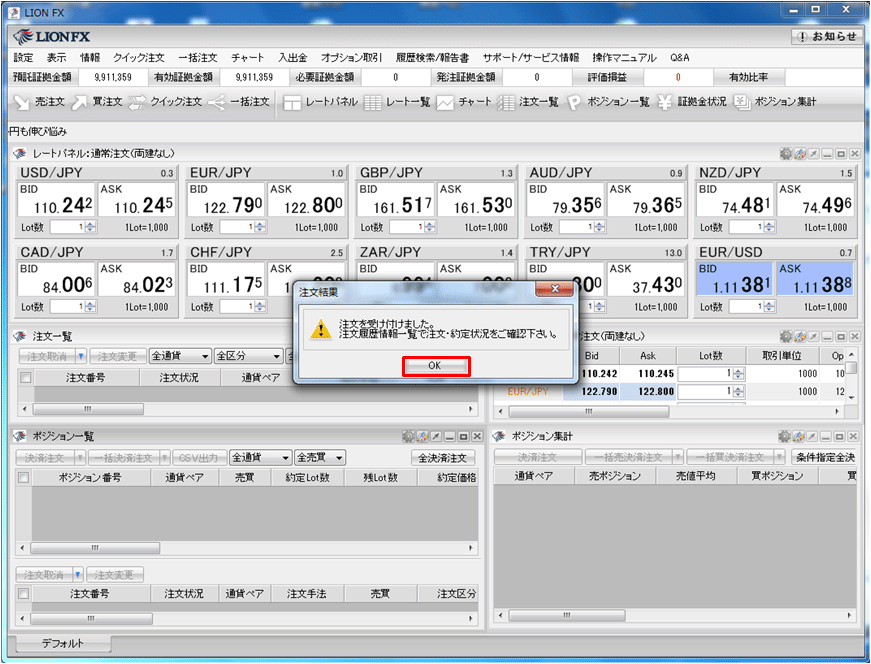871x664 pixels.
Task: Open the 履歴検索/報告書 menu
Action: pos(432,58)
